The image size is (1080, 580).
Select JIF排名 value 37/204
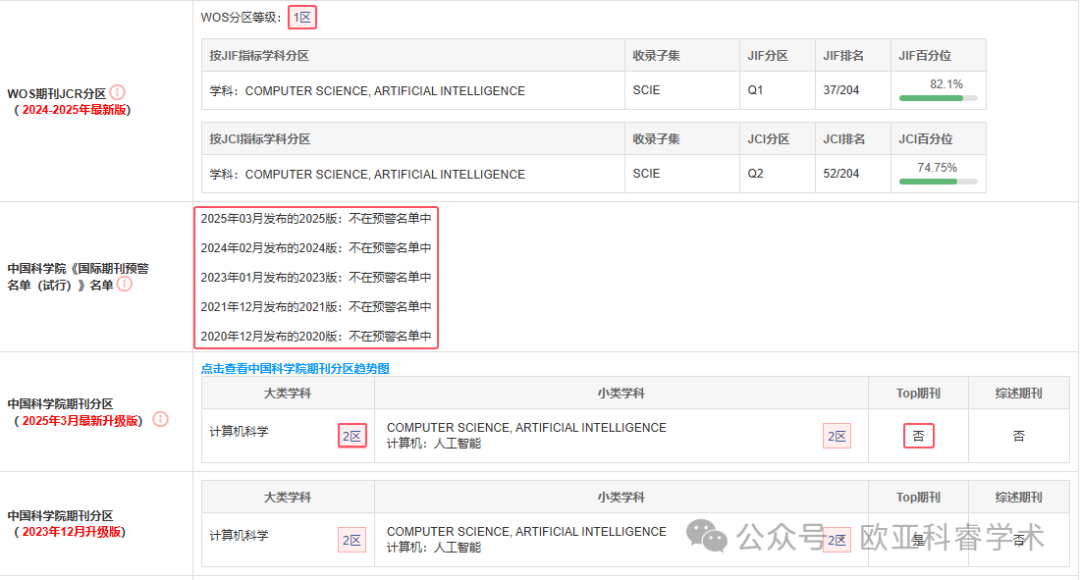(841, 90)
